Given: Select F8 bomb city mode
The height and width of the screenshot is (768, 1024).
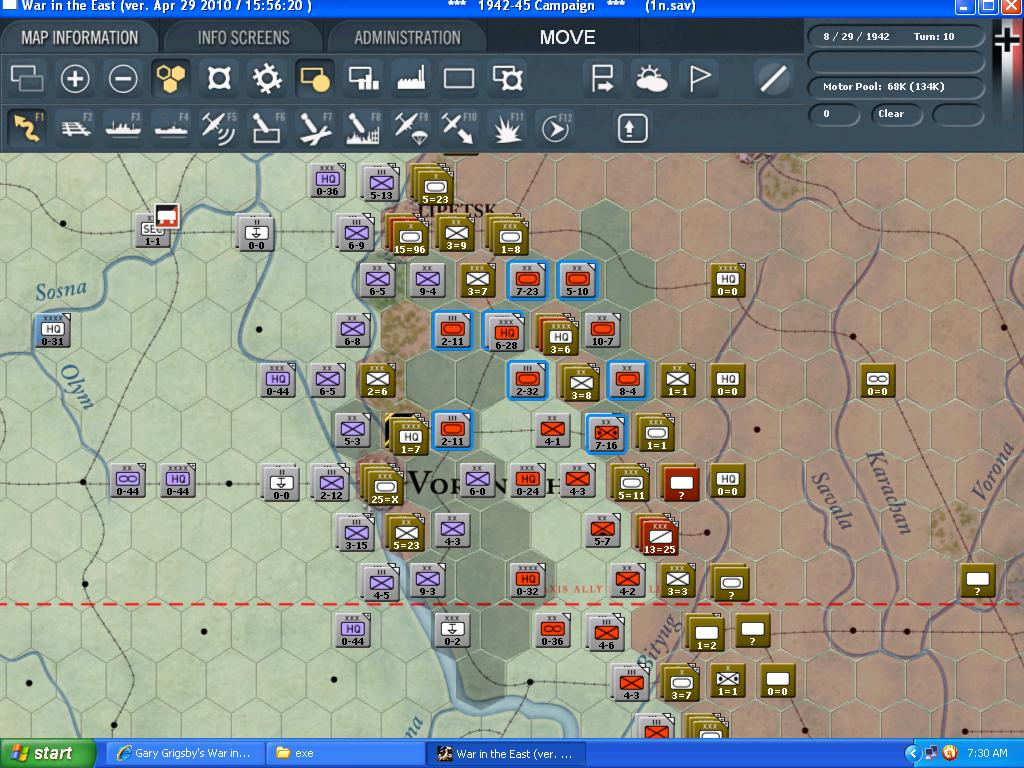Looking at the screenshot, I should point(362,127).
